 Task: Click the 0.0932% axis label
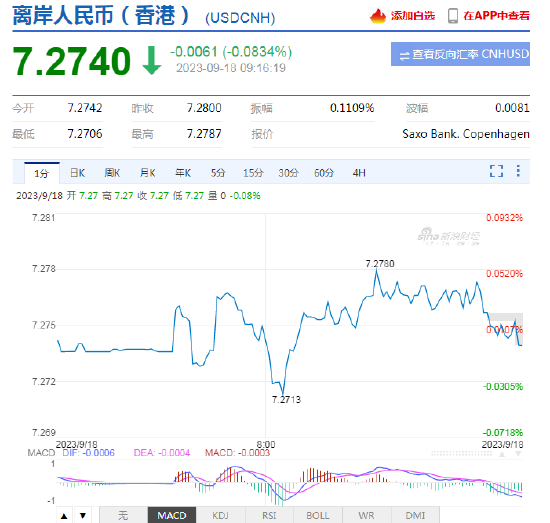(x=504, y=218)
